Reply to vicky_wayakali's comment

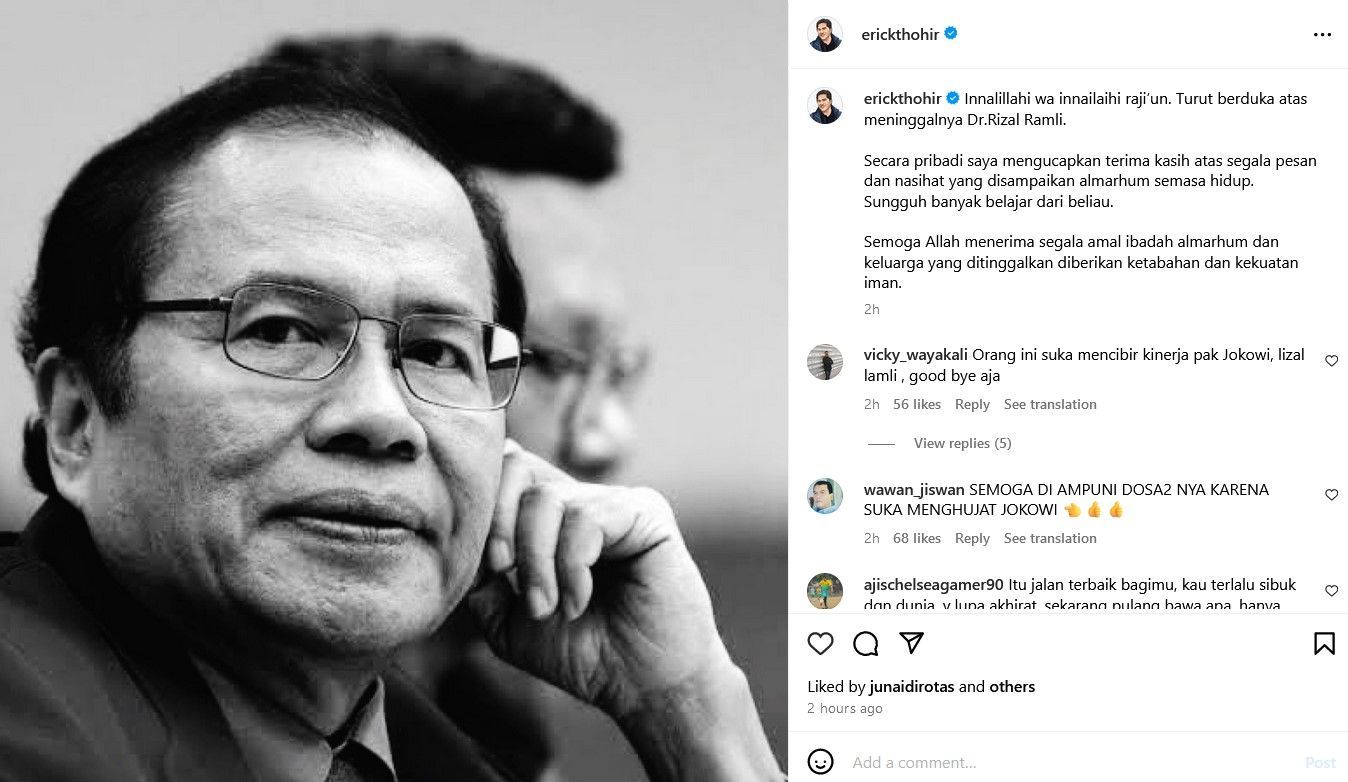click(972, 404)
